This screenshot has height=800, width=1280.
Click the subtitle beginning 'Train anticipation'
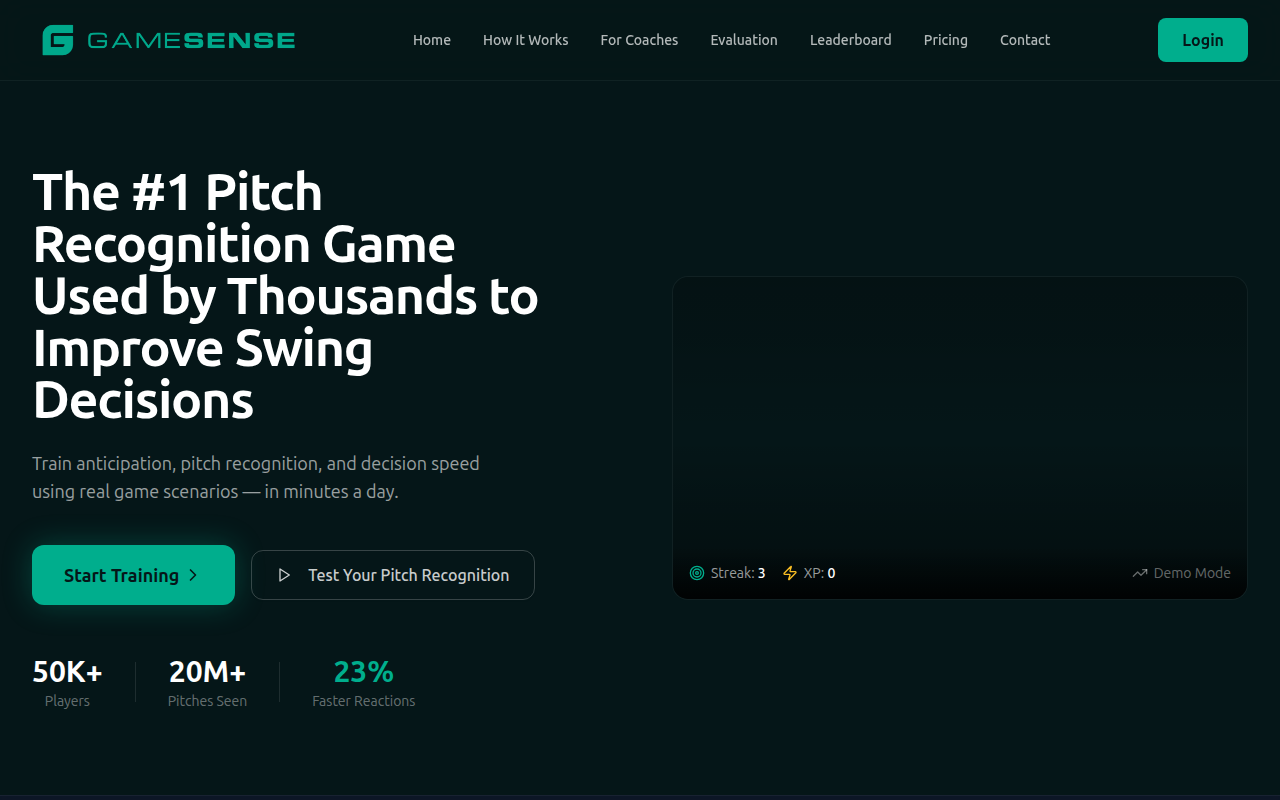[x=256, y=478]
